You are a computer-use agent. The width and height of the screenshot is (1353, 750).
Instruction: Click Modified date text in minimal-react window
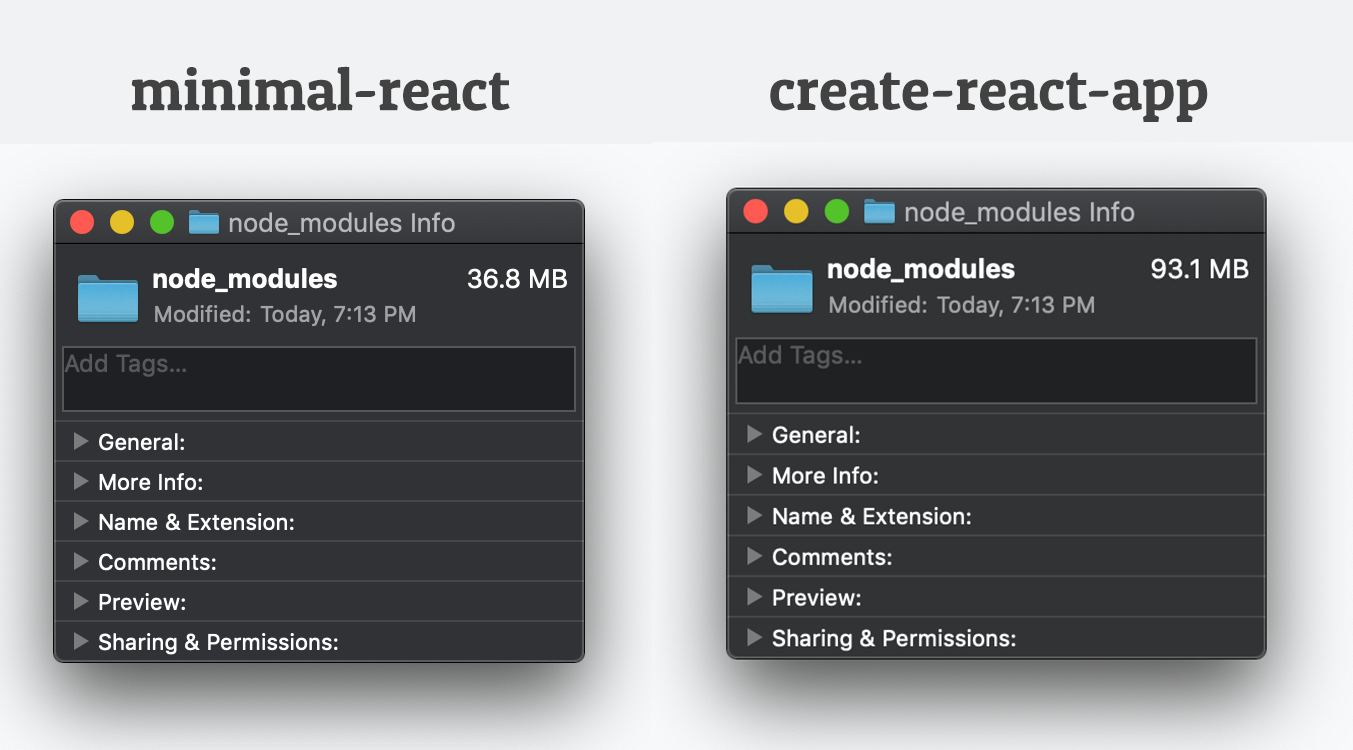click(x=285, y=314)
